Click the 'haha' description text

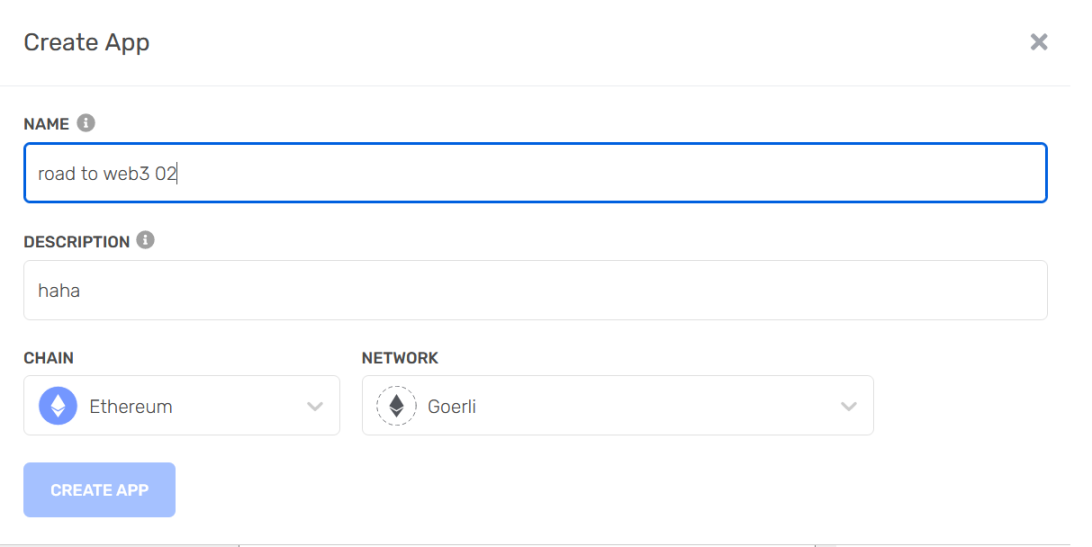(59, 290)
